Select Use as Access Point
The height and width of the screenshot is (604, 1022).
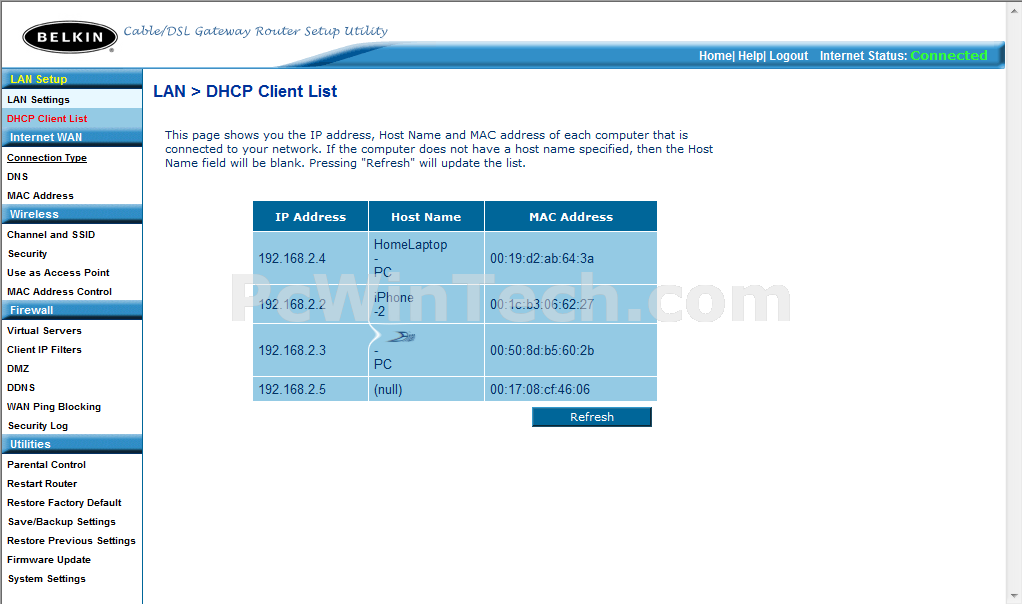pos(58,272)
